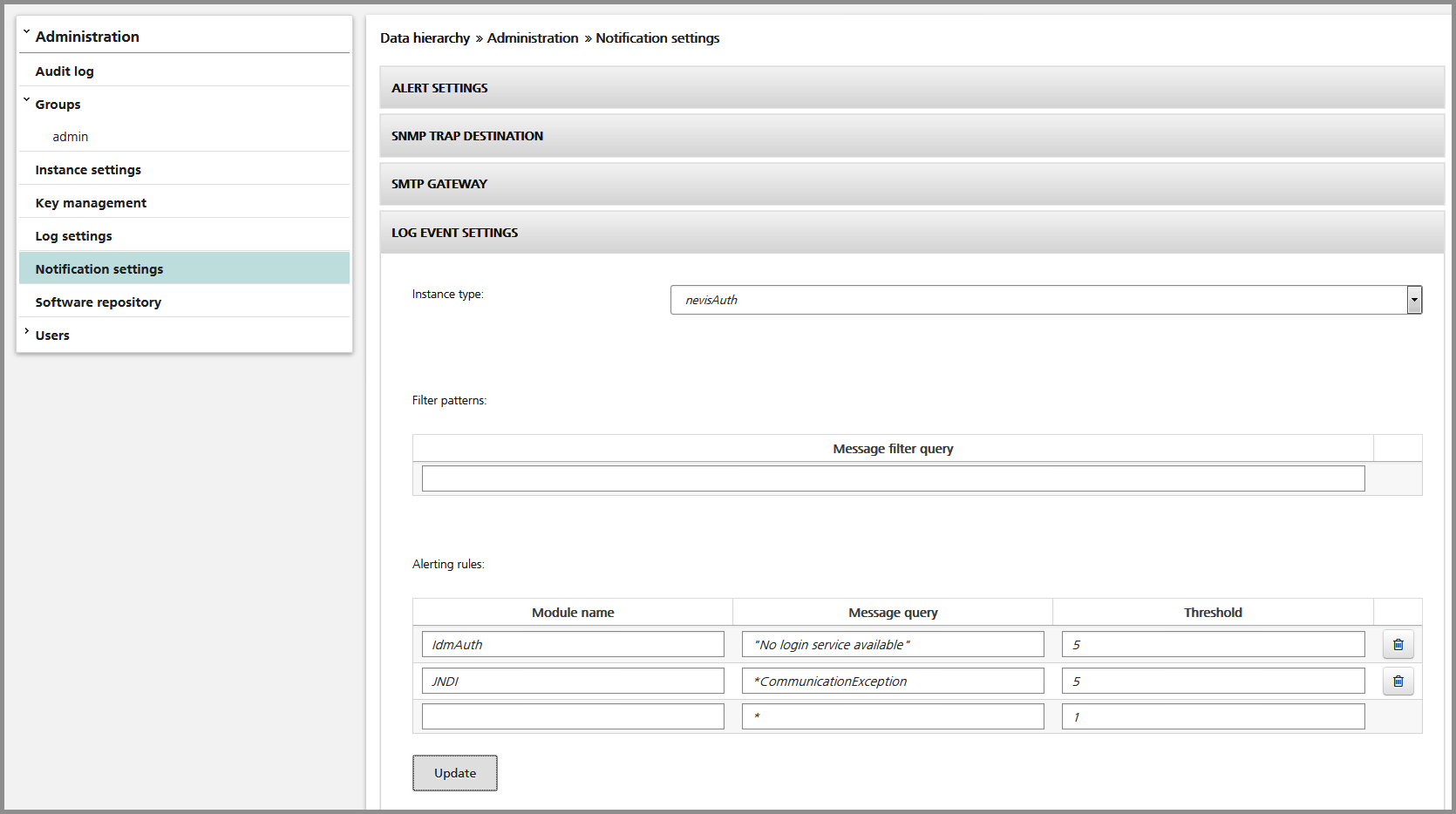Click the new-rule threshold field
Screen dimensions: 1456x814
pos(1214,716)
